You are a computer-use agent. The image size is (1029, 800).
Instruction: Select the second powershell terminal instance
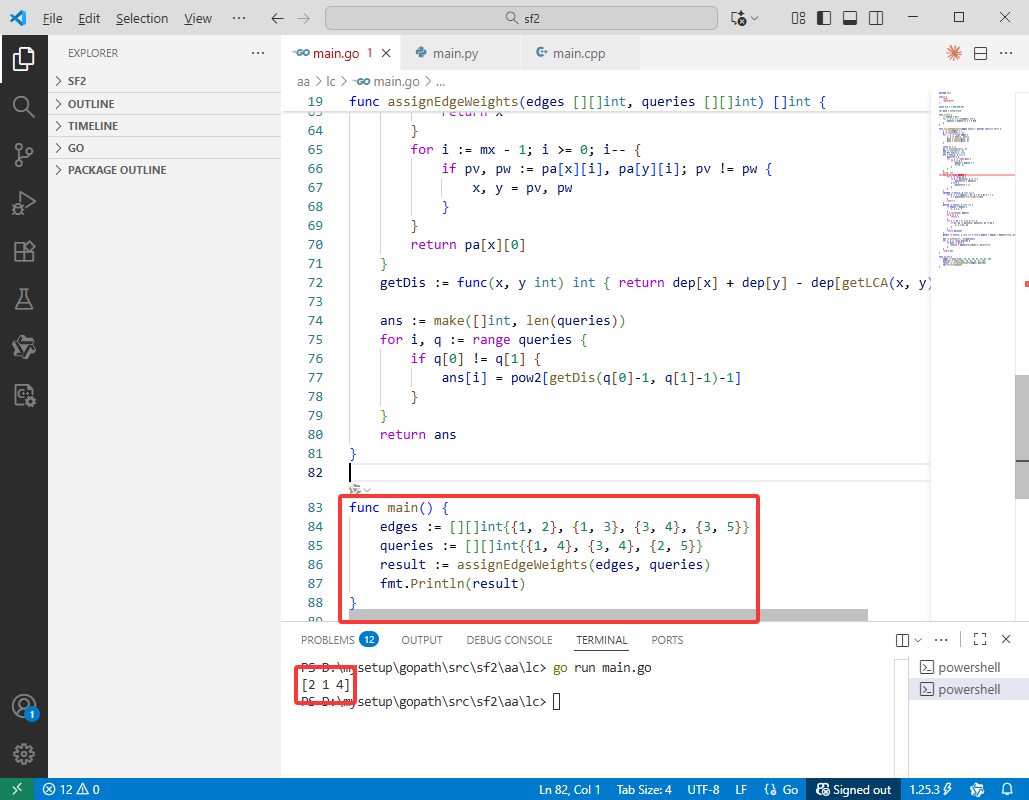pos(969,689)
